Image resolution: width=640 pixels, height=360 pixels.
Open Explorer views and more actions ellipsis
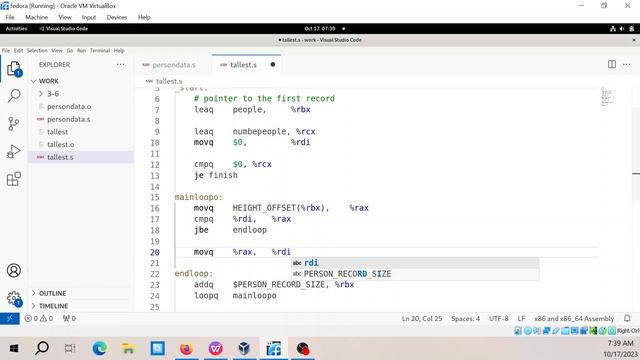(120, 64)
